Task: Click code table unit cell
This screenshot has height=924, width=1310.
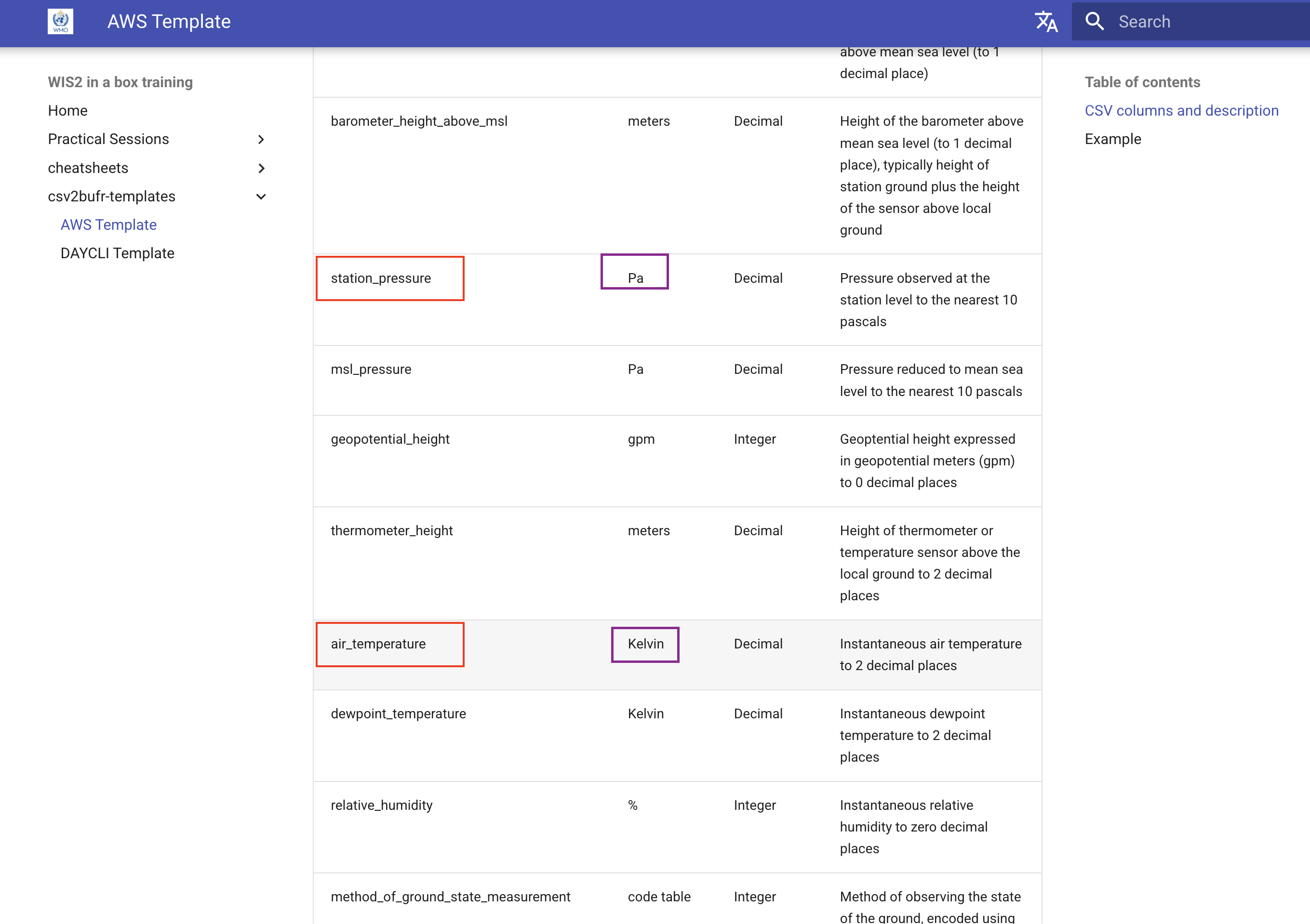Action: click(x=659, y=897)
